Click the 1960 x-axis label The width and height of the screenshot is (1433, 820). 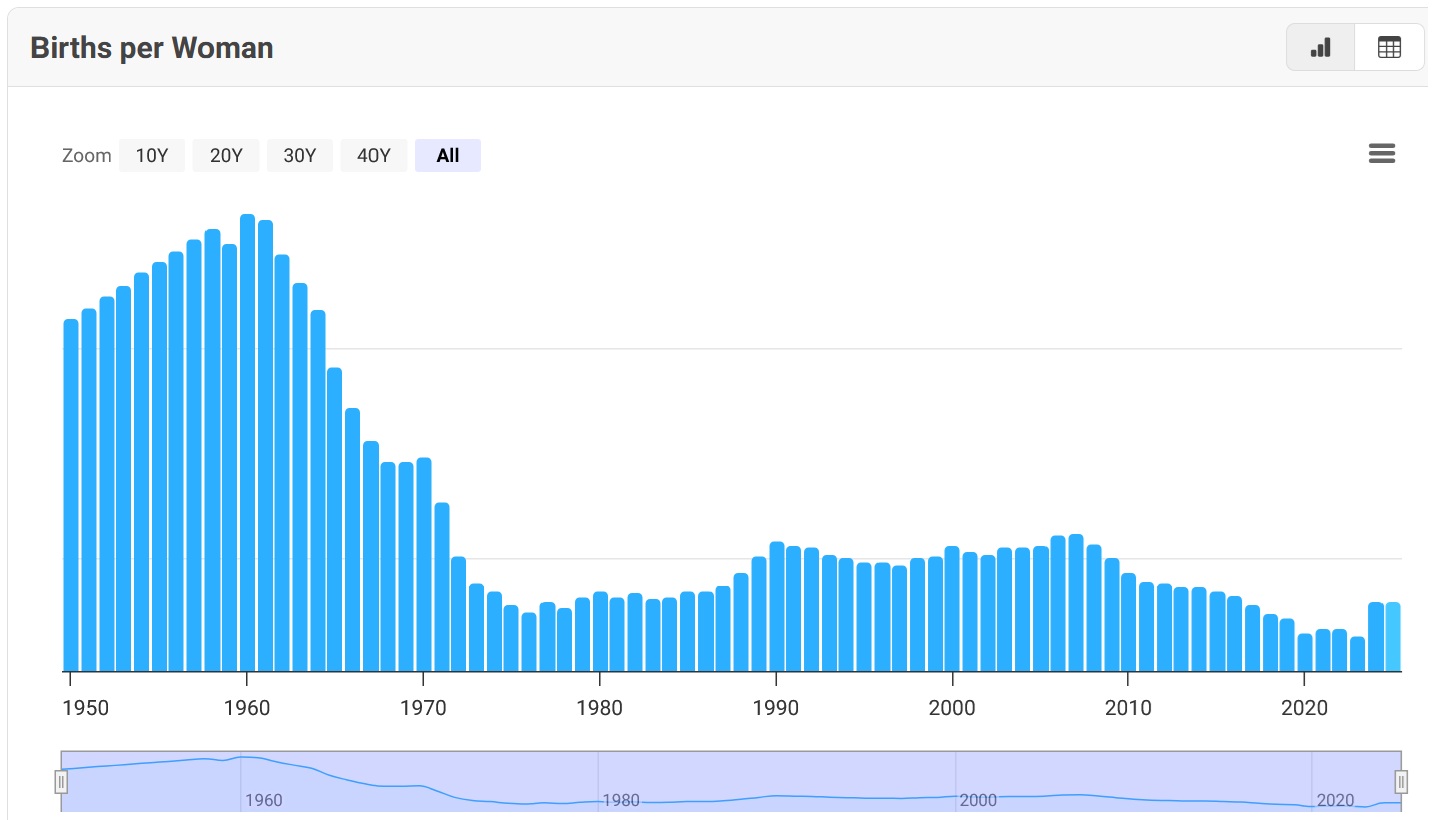tap(247, 708)
